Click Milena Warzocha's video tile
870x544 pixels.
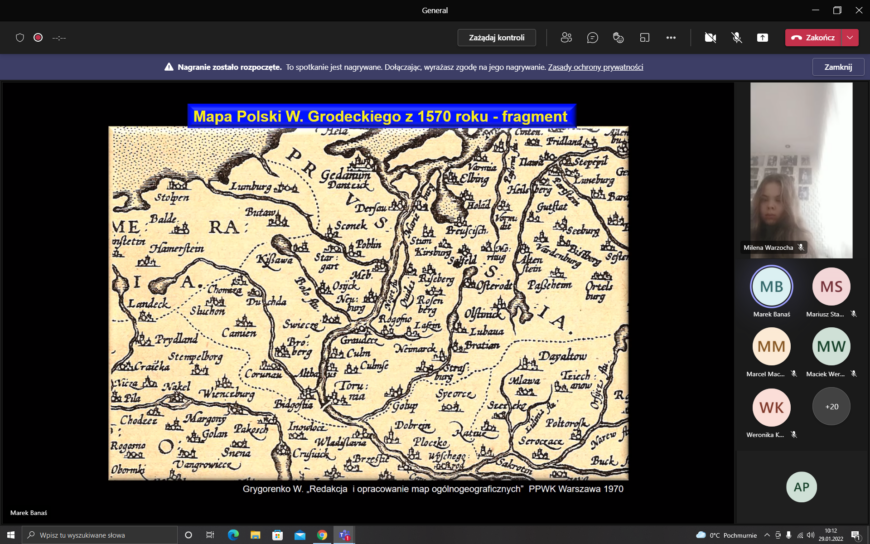801,170
